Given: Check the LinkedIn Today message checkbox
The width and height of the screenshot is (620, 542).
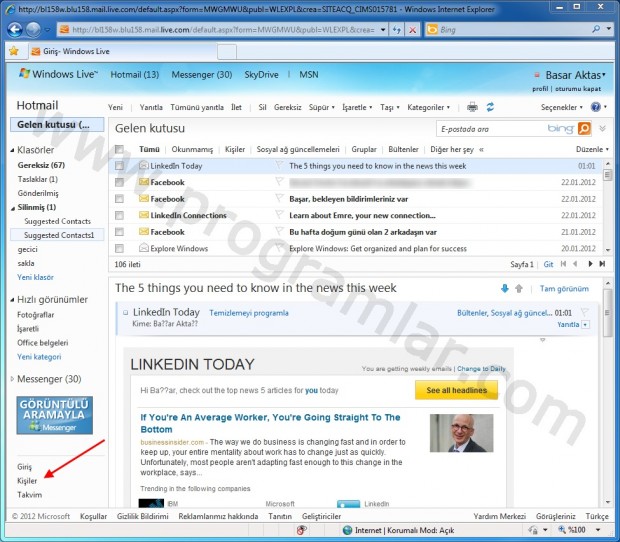Looking at the screenshot, I should 119,166.
